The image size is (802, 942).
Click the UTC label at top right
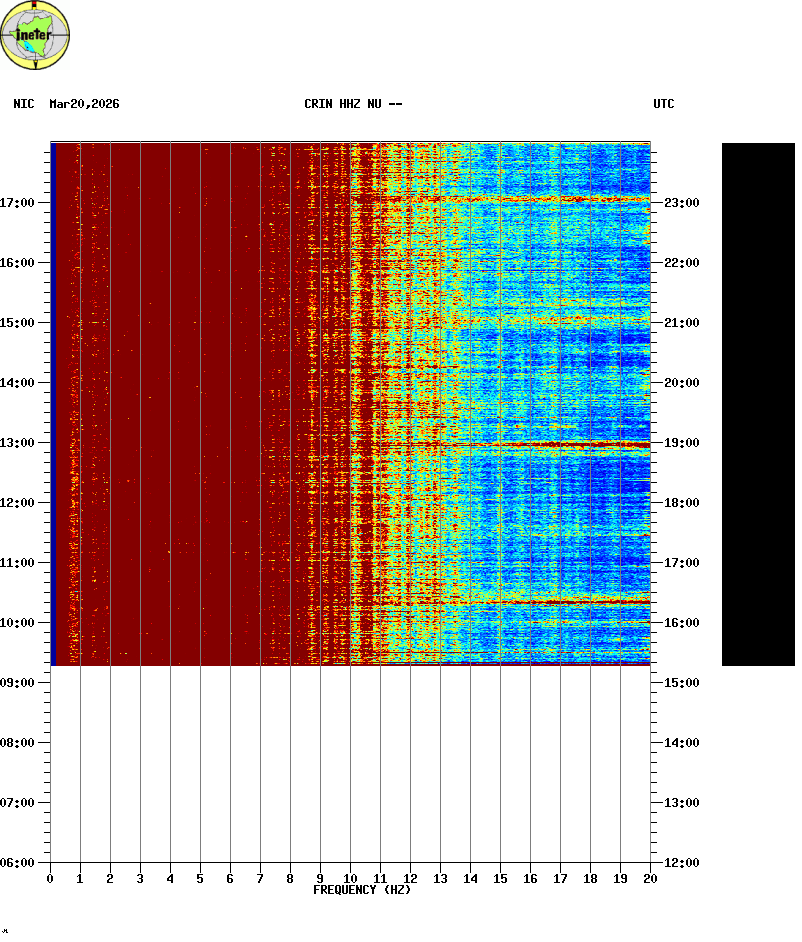[664, 104]
